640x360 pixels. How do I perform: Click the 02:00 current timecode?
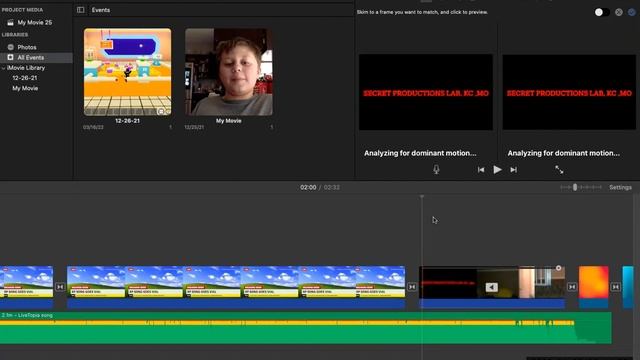(x=308, y=187)
